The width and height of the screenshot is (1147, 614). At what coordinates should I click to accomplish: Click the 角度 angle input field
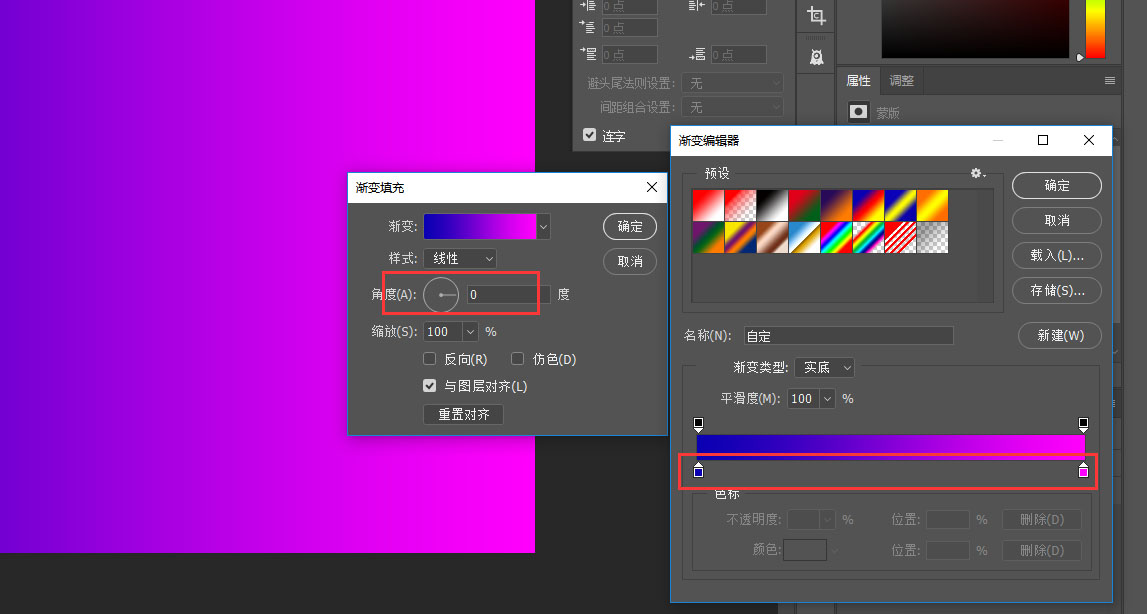[x=508, y=294]
